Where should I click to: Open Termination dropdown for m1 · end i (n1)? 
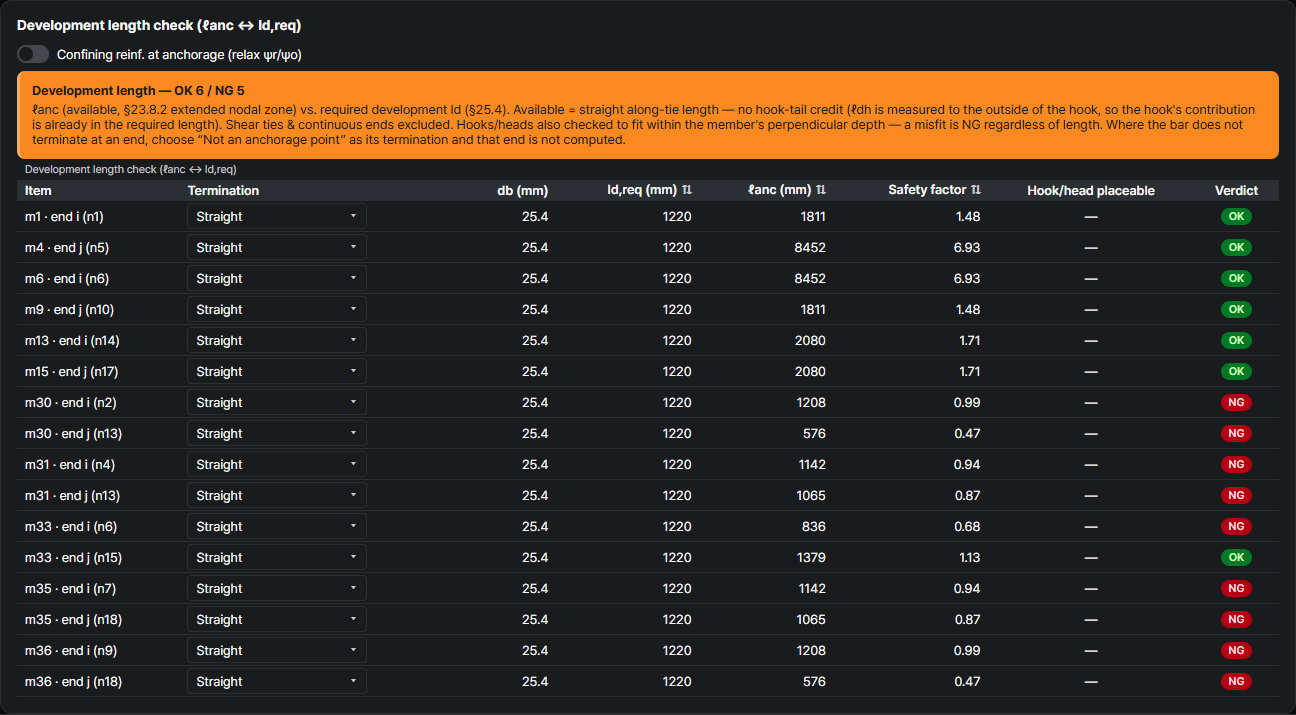click(276, 216)
